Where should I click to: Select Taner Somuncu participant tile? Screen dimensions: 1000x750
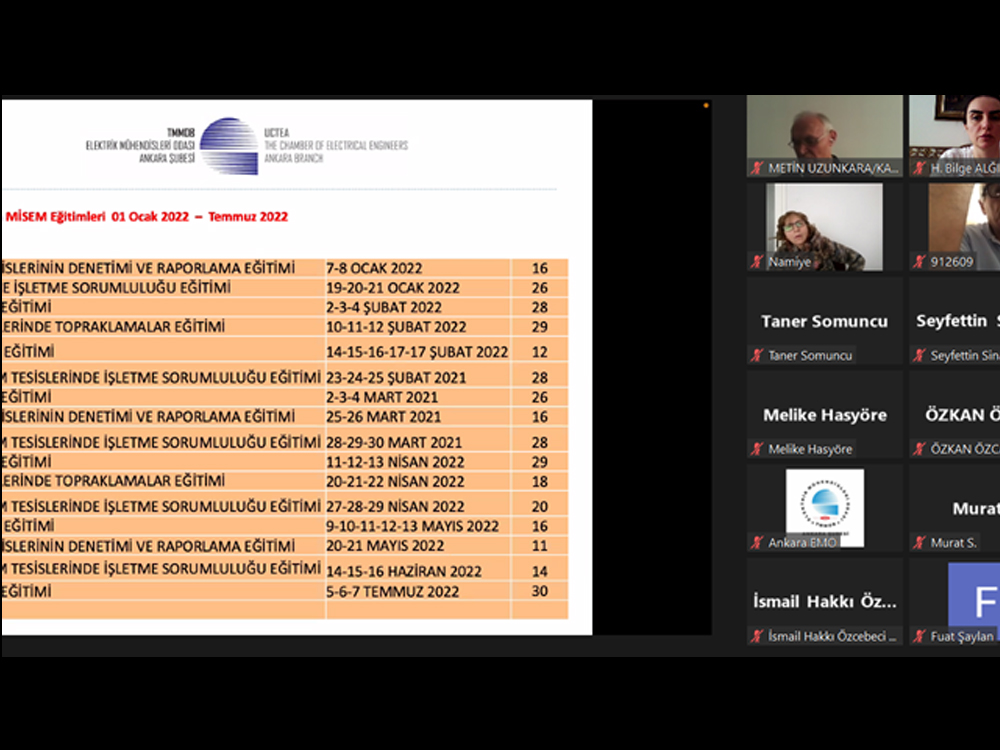coord(825,321)
